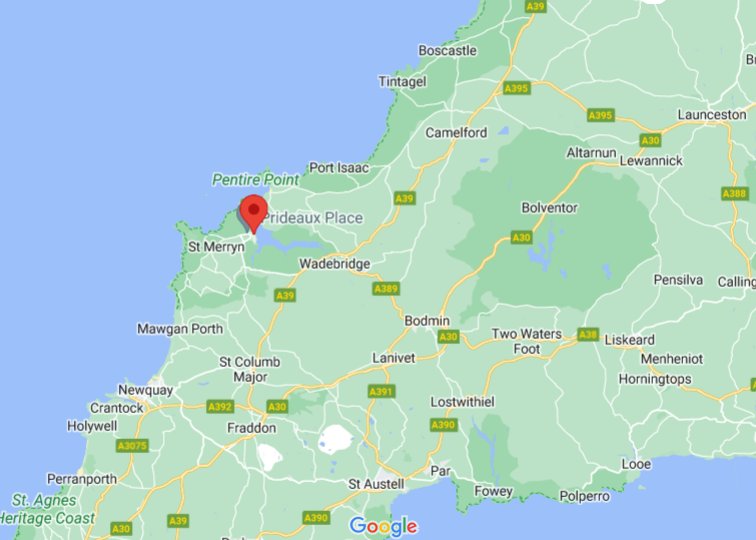Image resolution: width=756 pixels, height=540 pixels.
Task: Click the Port Isaac label
Action: point(339,168)
